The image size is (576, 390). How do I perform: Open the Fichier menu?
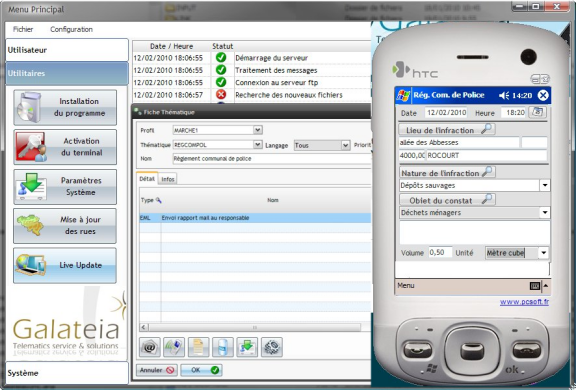pyautogui.click(x=23, y=29)
